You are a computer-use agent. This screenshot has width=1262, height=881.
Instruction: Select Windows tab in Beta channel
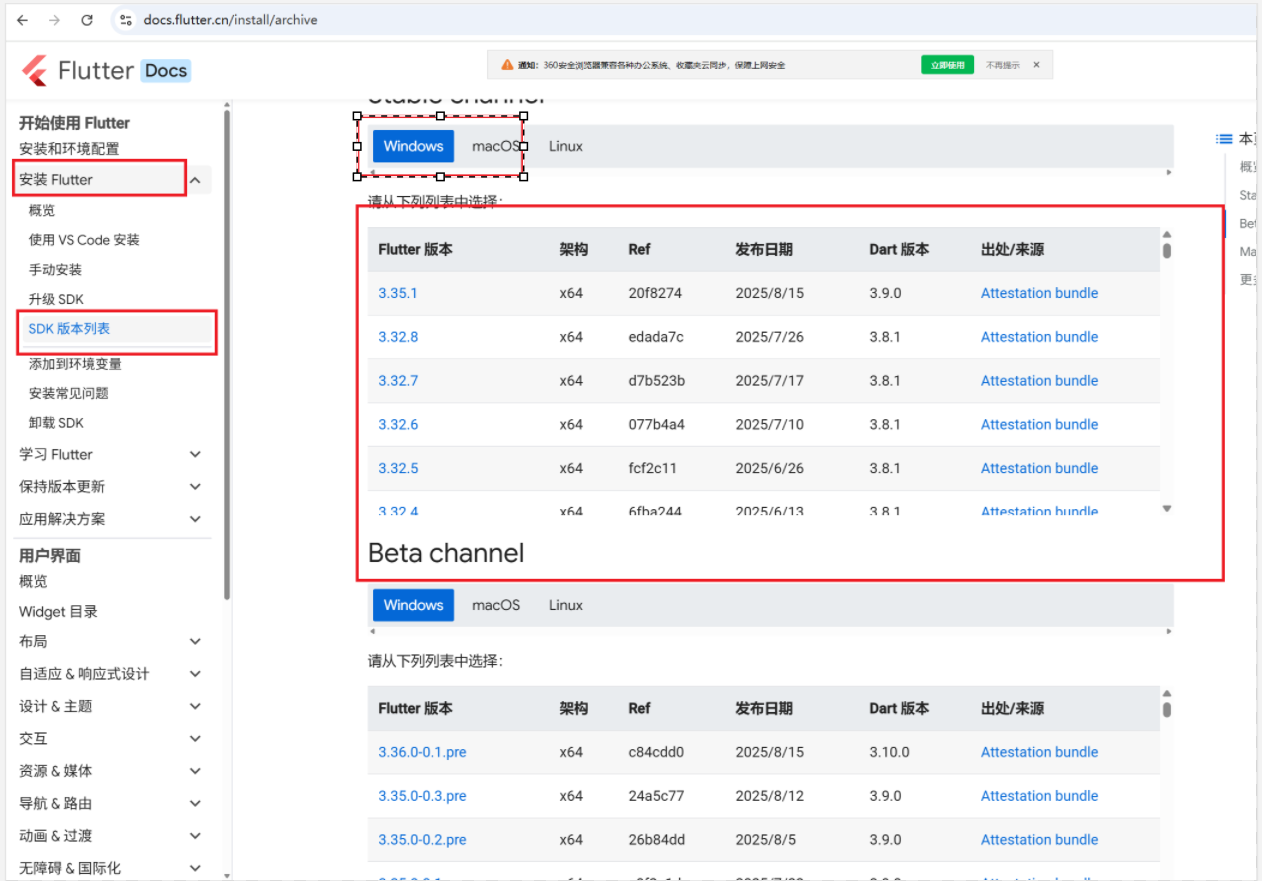[x=413, y=605]
